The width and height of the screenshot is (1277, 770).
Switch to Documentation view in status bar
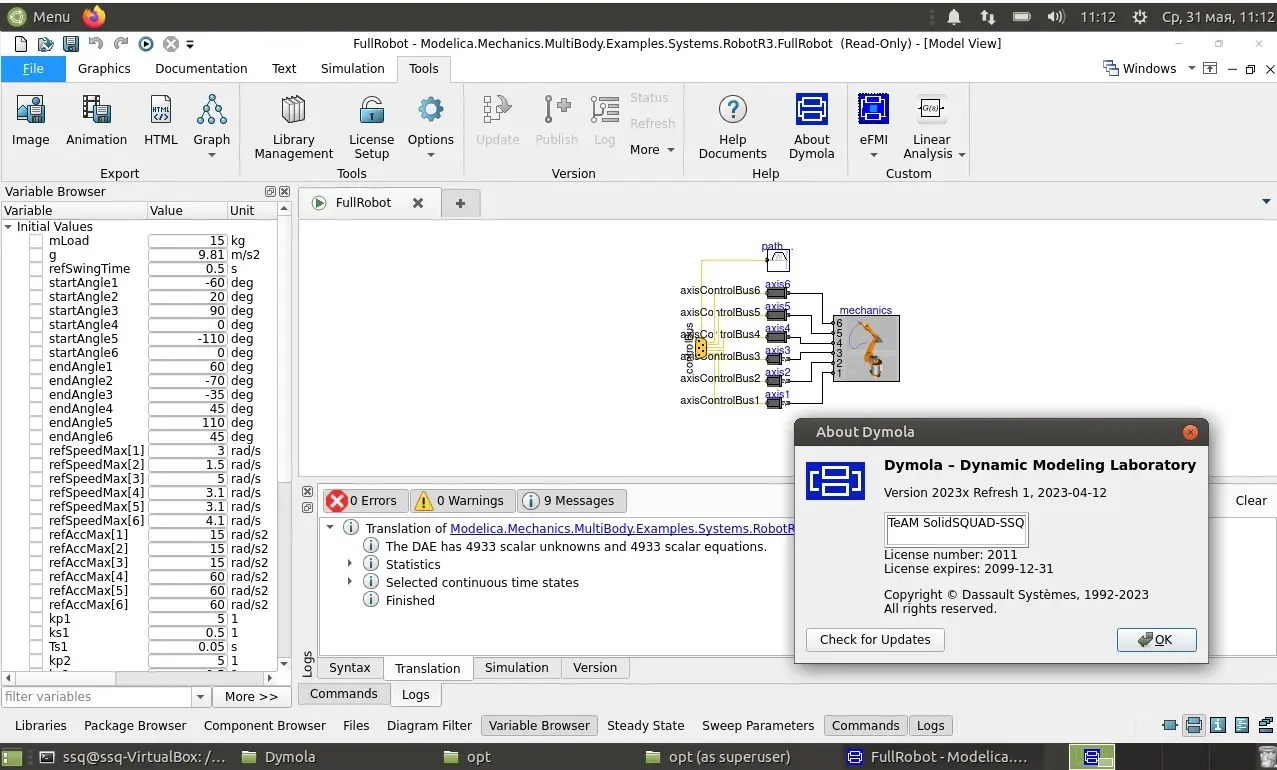tap(1218, 726)
